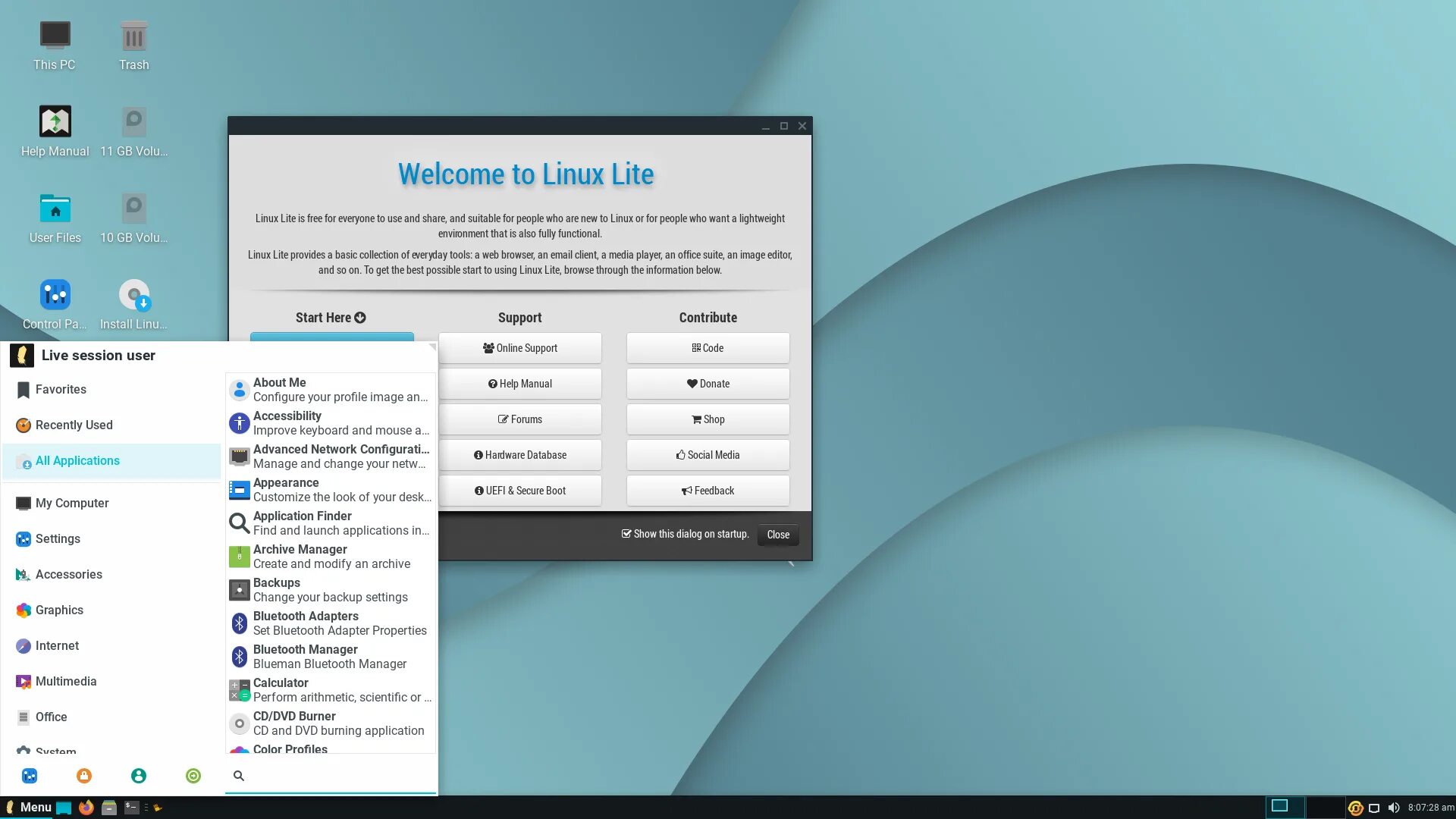Click UEFI & Secure Boot option
The image size is (1456, 819).
click(519, 490)
